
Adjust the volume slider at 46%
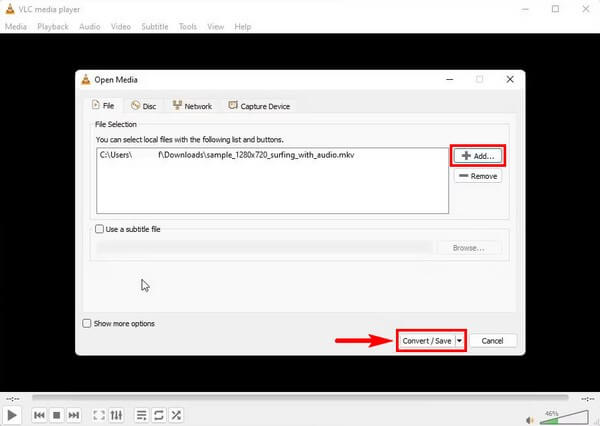pyautogui.click(x=564, y=418)
